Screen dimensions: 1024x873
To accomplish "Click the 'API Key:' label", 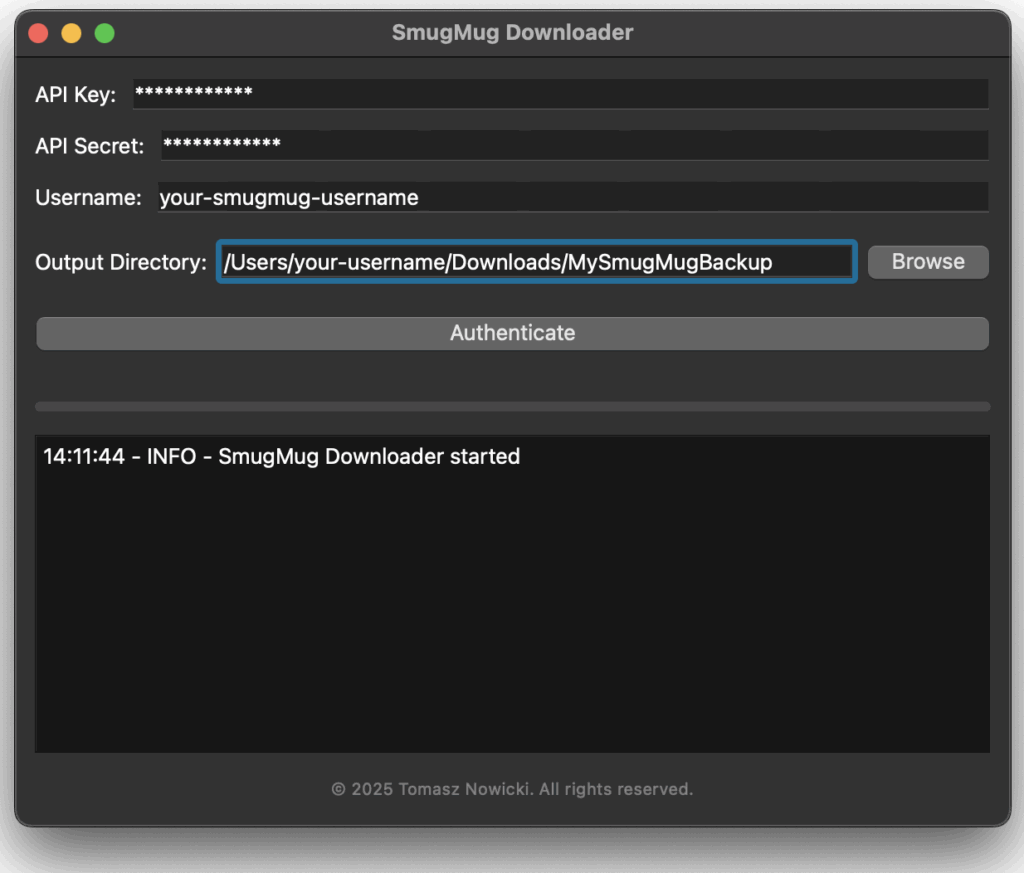I will 76,95.
